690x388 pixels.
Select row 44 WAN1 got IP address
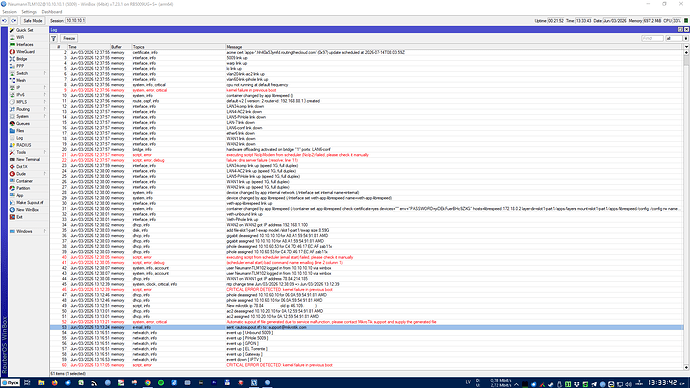(x=367, y=279)
